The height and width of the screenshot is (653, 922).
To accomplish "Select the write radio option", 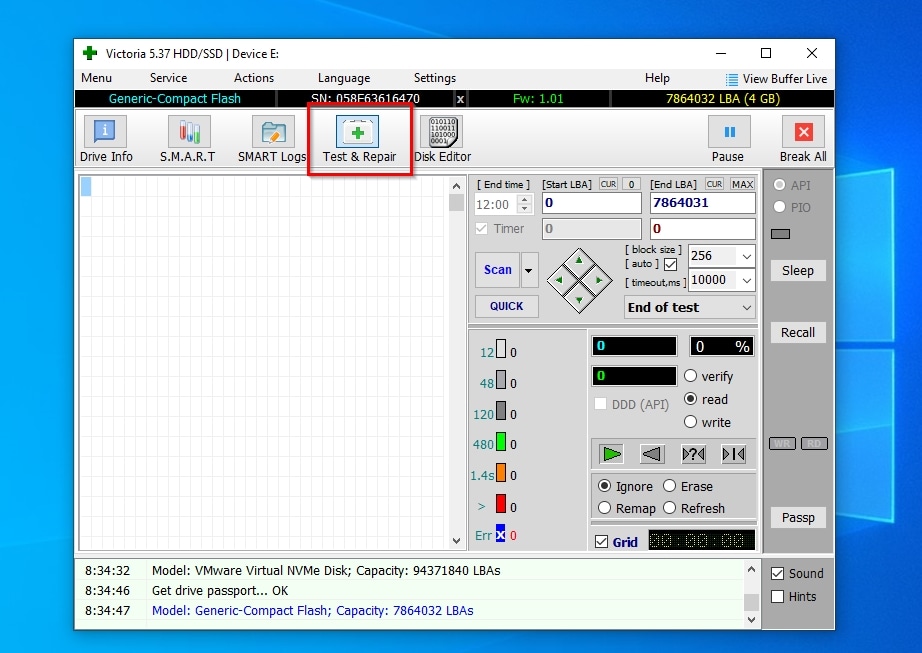I will pyautogui.click(x=690, y=421).
